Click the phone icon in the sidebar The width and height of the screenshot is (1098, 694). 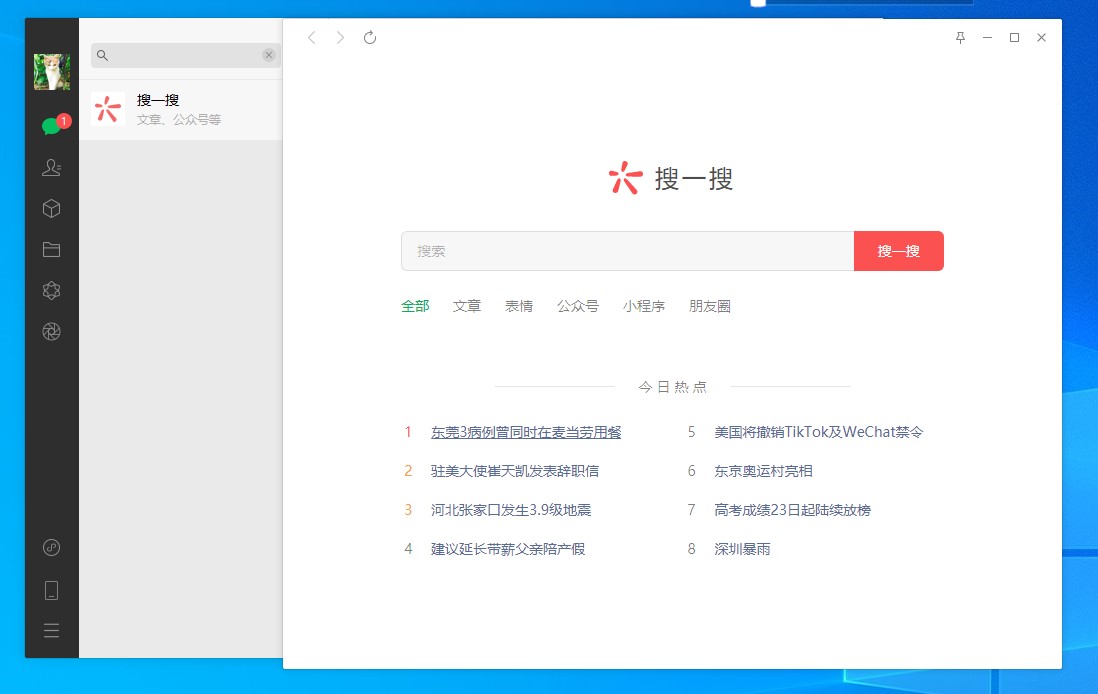point(52,590)
